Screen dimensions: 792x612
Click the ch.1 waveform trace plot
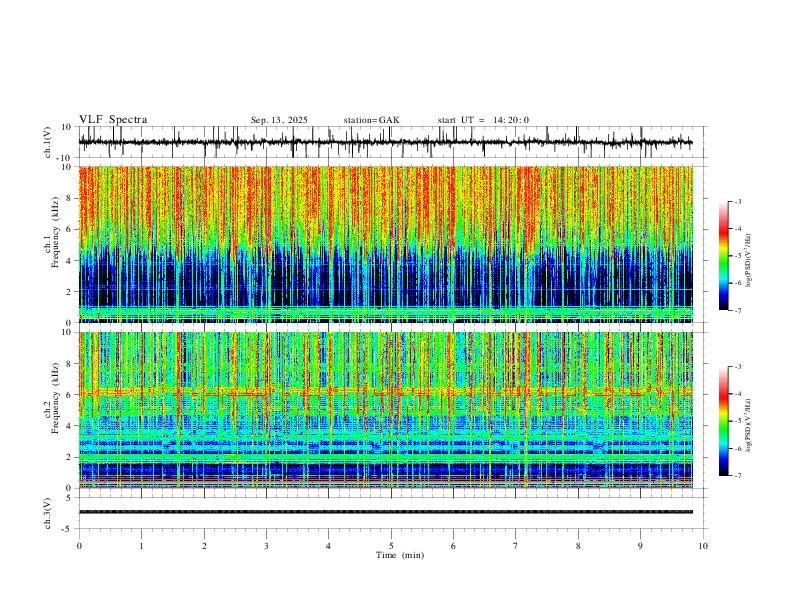point(386,142)
